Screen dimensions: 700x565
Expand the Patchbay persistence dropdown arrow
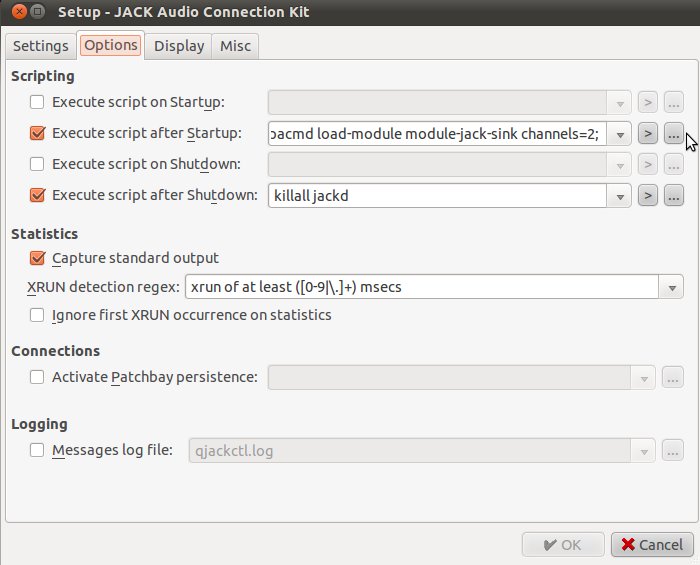(643, 378)
